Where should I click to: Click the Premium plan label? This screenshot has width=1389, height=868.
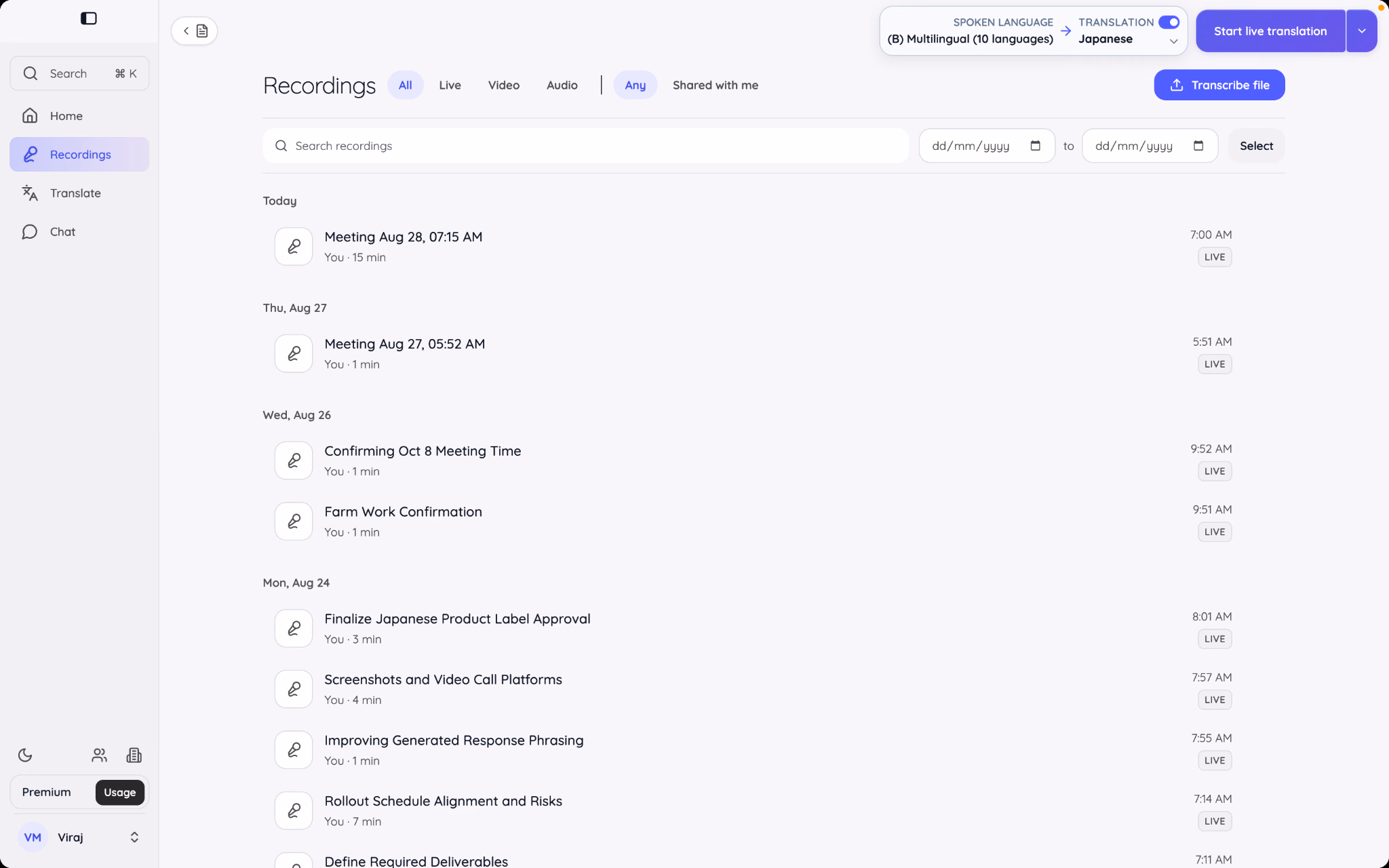[46, 793]
